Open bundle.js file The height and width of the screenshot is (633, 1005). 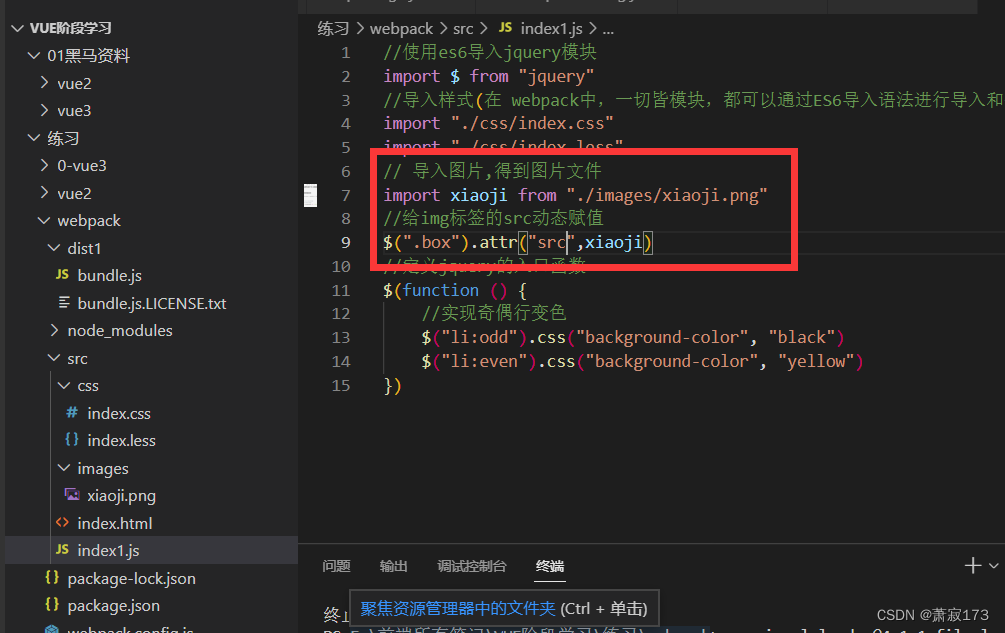click(110, 275)
